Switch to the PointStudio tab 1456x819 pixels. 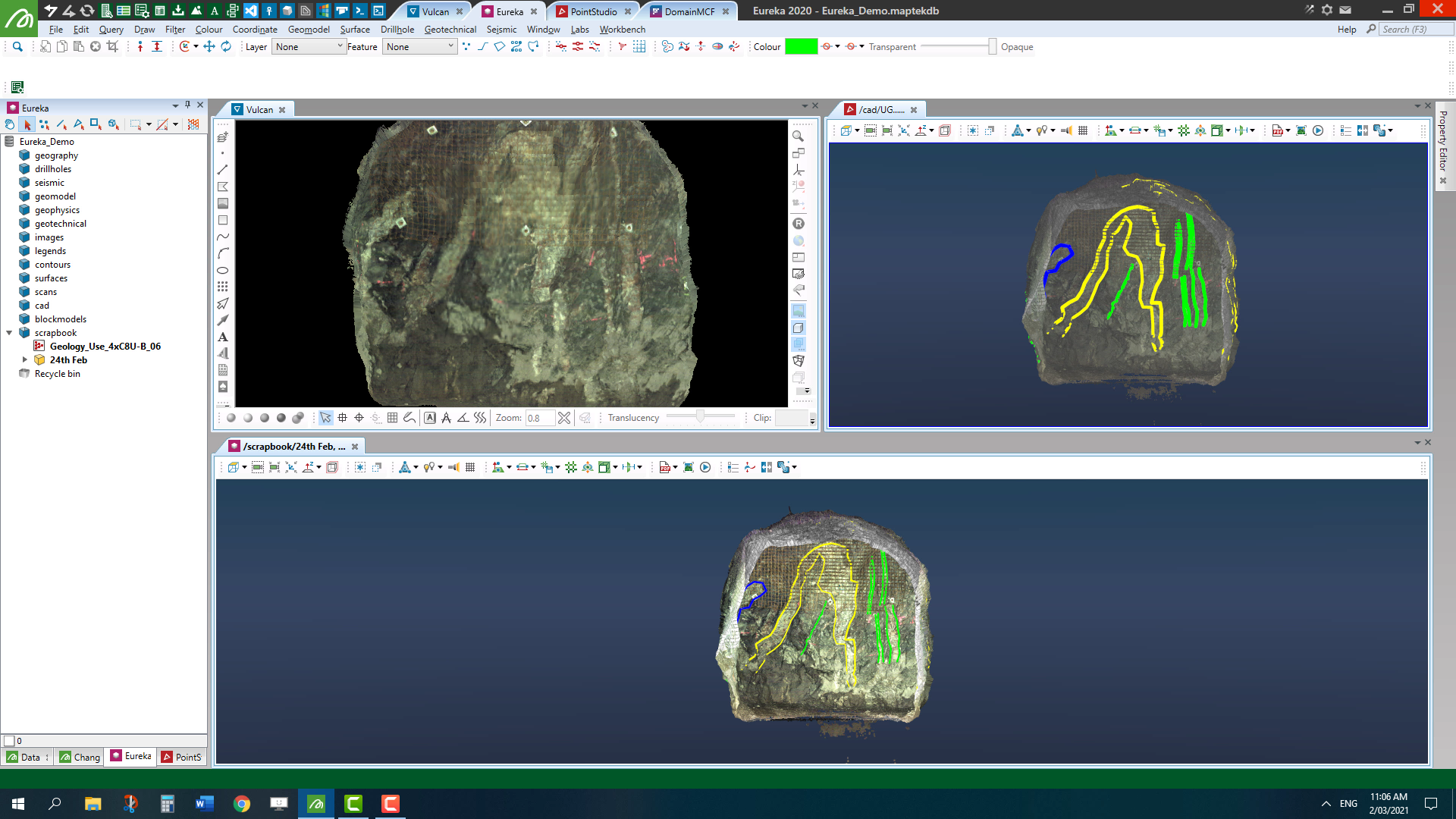click(x=594, y=11)
